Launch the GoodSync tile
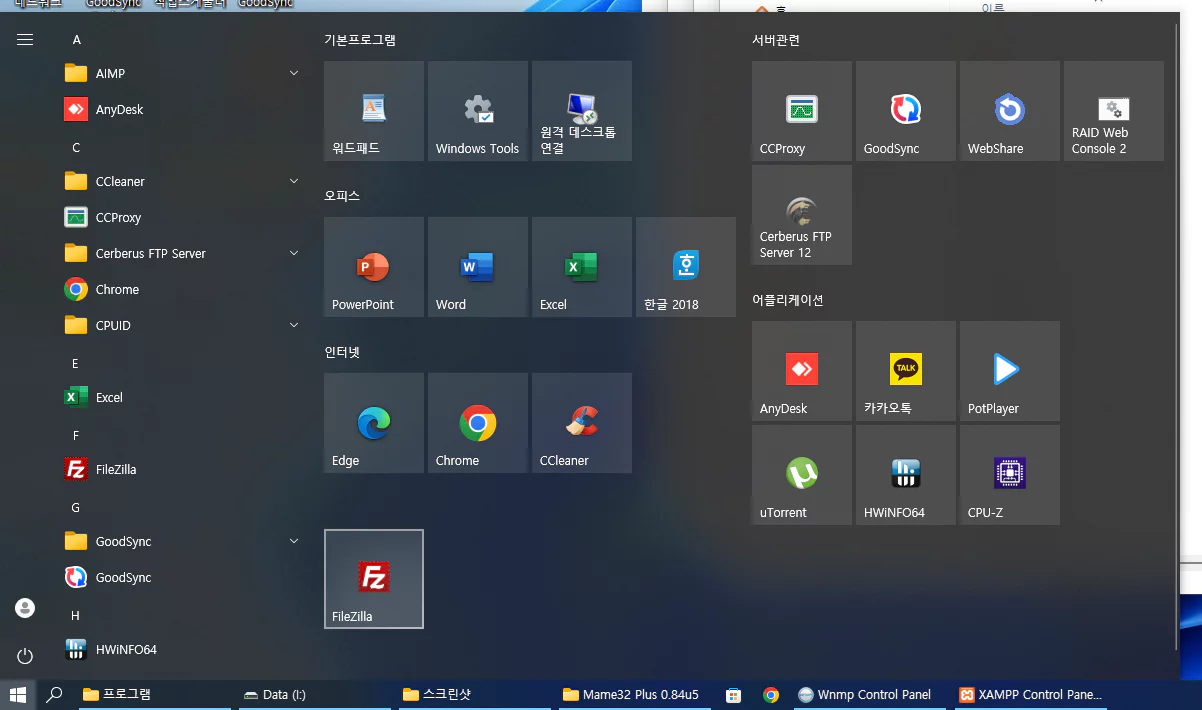Viewport: 1202px width, 710px height. tap(906, 111)
